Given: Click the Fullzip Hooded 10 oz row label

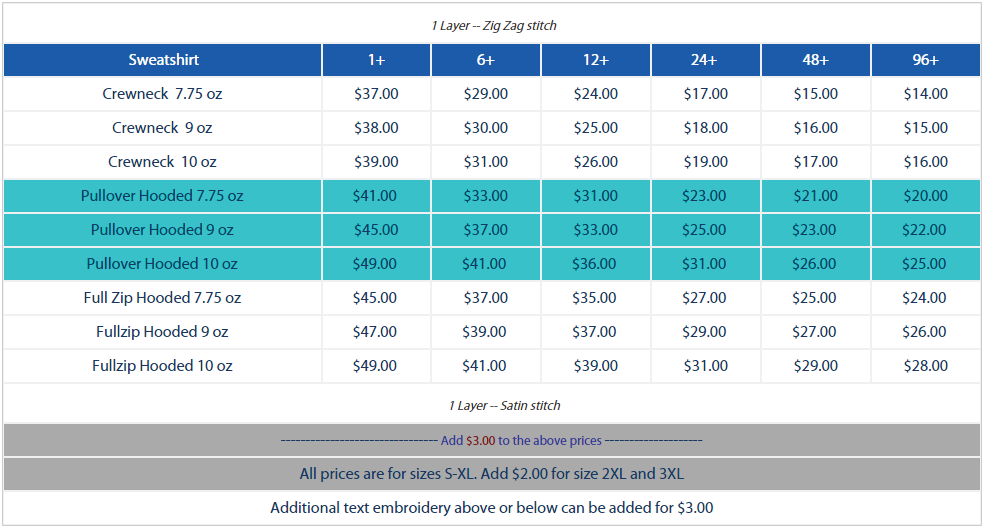Looking at the screenshot, I should (x=162, y=366).
